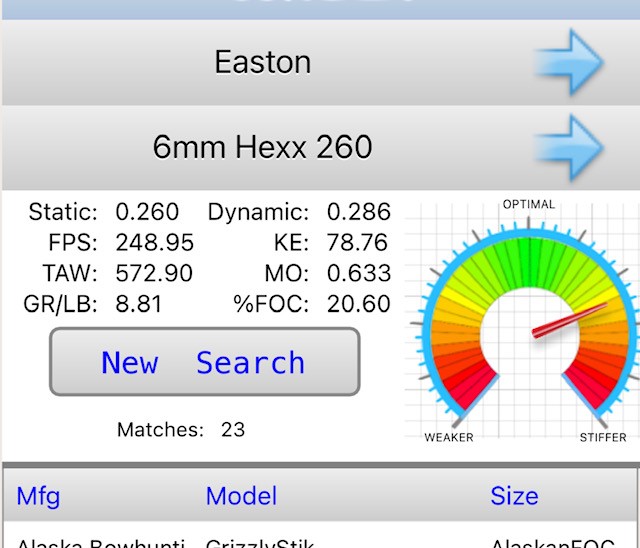Select the GR/LB value 8.81
This screenshot has width=640, height=548.
click(139, 304)
